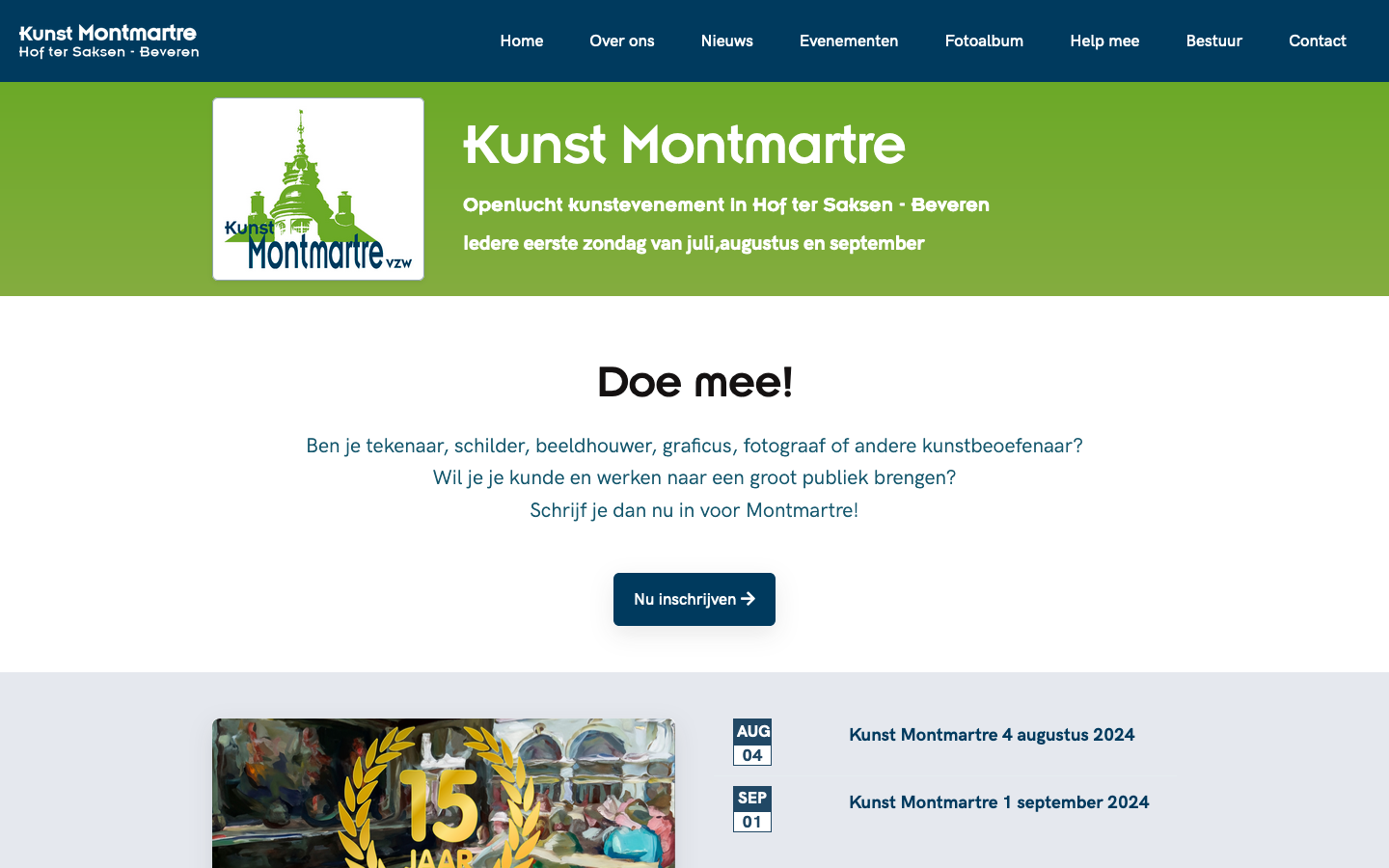The image size is (1389, 868).
Task: Select the AUG 04 date badge
Action: pos(752,742)
